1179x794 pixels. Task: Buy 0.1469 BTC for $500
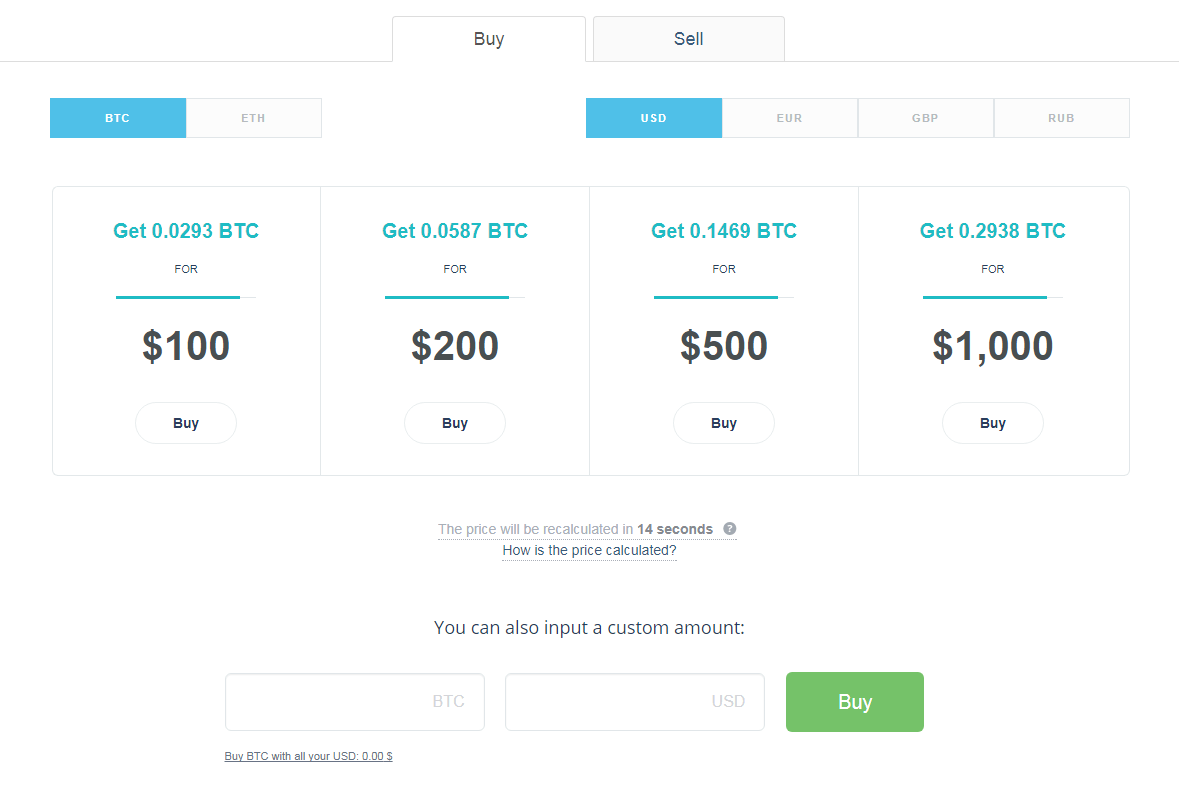coord(724,423)
